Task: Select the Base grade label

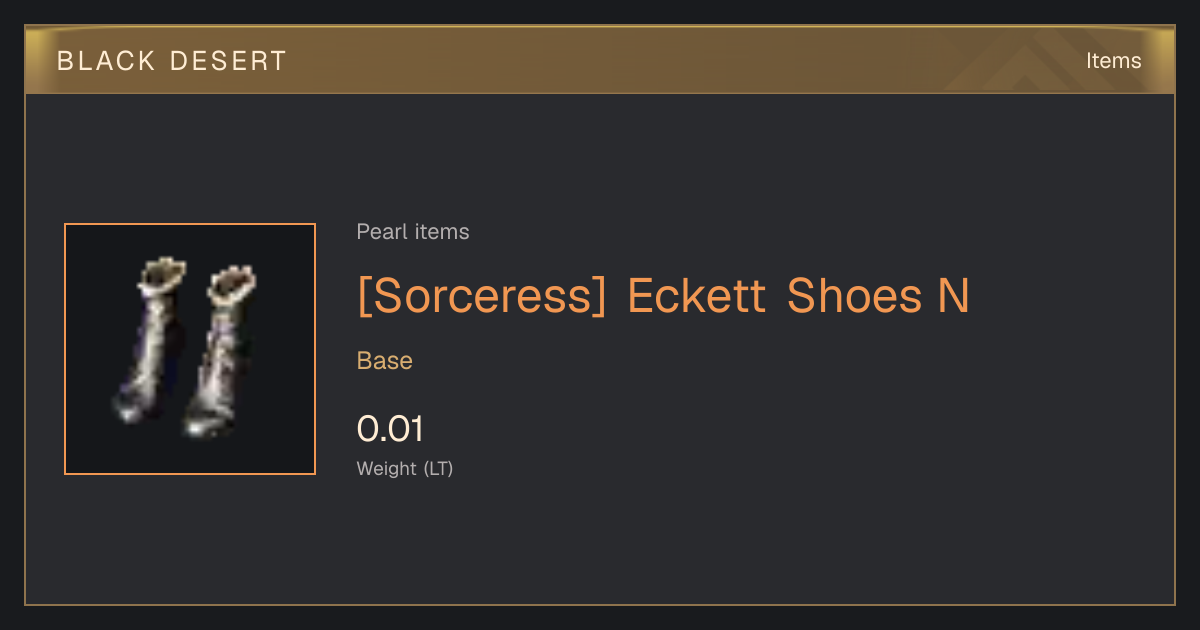Action: pos(385,361)
